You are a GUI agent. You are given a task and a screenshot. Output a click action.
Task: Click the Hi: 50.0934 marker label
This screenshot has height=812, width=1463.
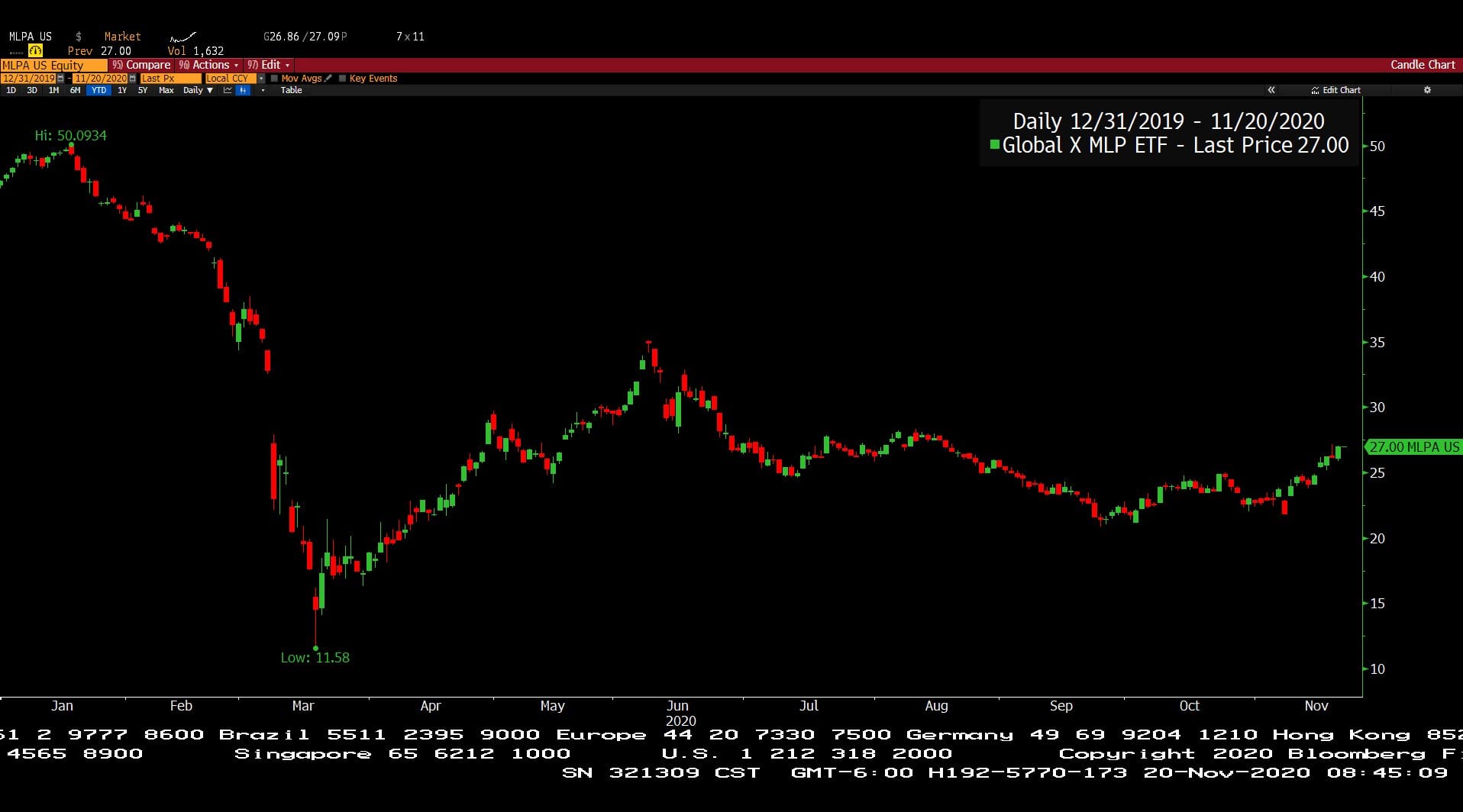71,136
